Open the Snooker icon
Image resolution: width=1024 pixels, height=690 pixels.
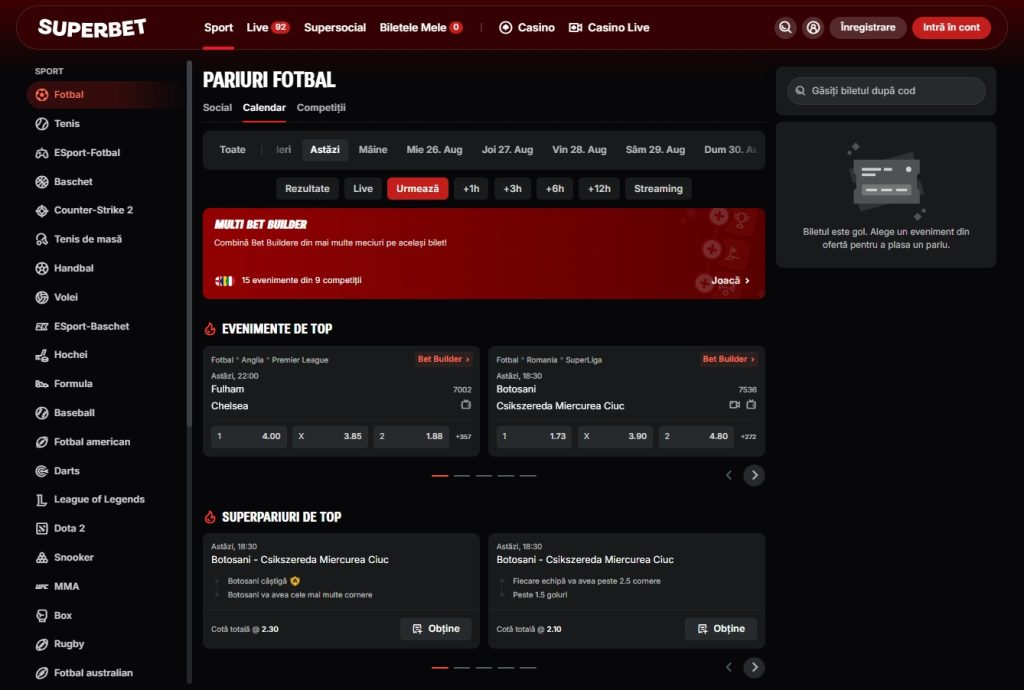pos(42,557)
